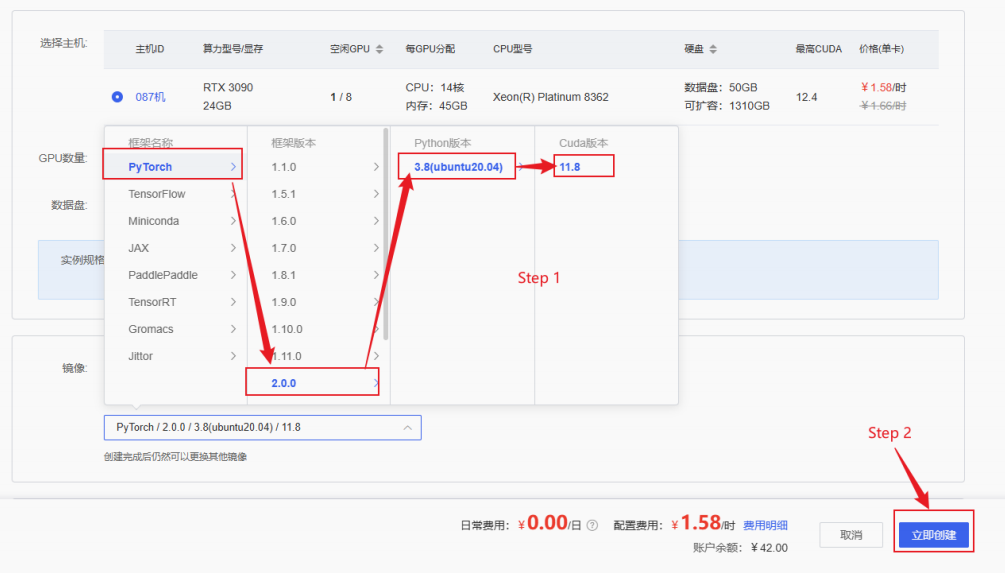Choose PyTorch framework in cascade menu
This screenshot has width=1005, height=573.
(174, 167)
